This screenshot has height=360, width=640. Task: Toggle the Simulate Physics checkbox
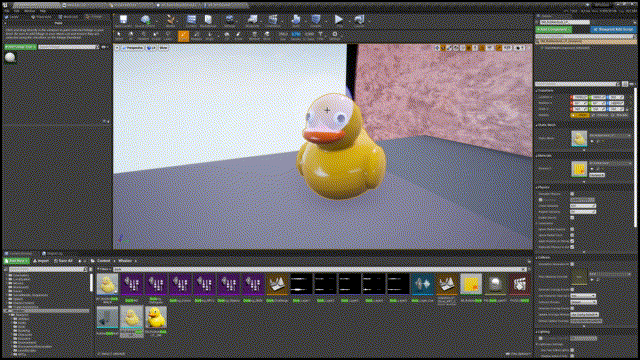tap(572, 194)
